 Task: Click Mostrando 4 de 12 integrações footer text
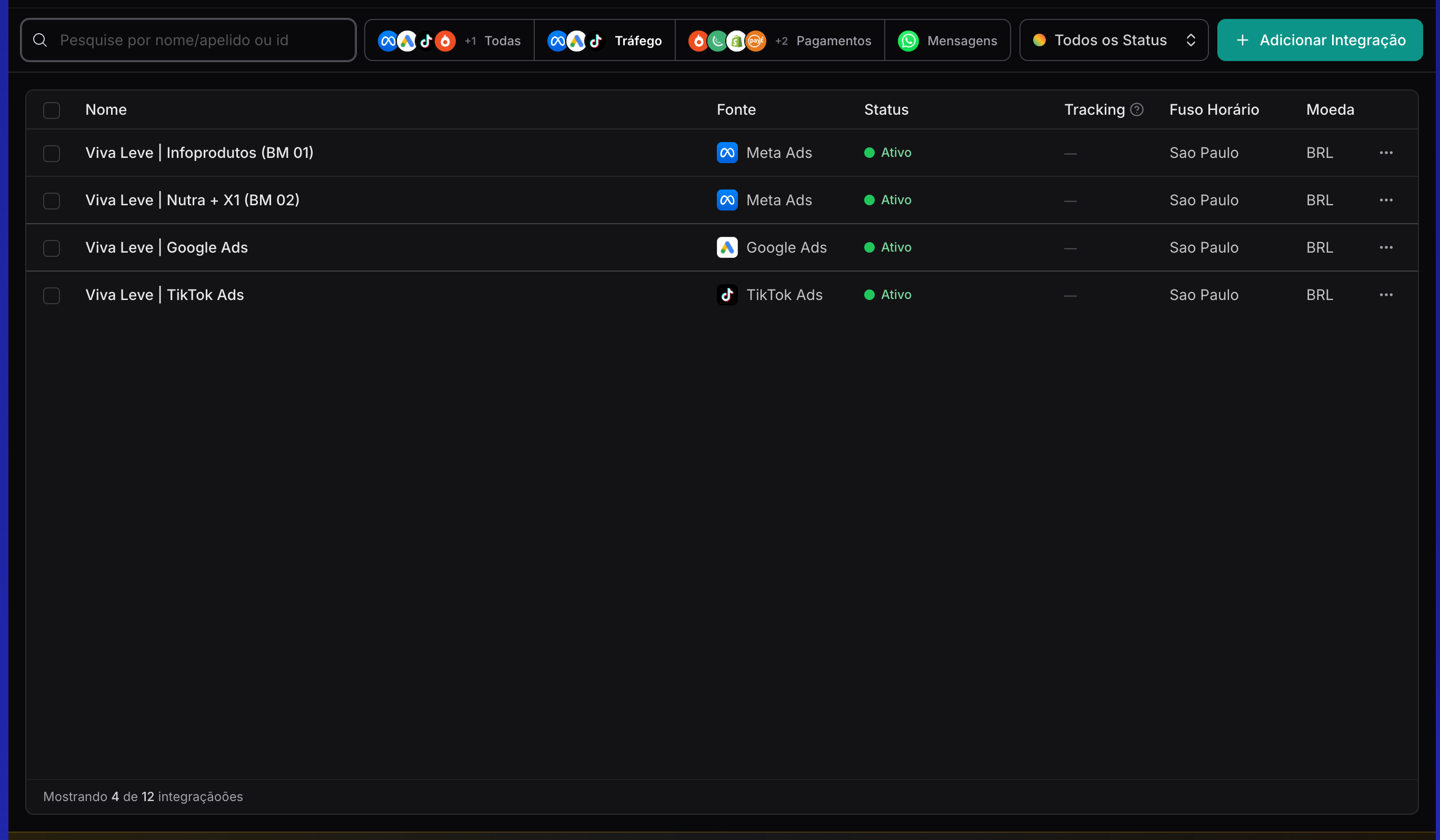pyautogui.click(x=143, y=796)
